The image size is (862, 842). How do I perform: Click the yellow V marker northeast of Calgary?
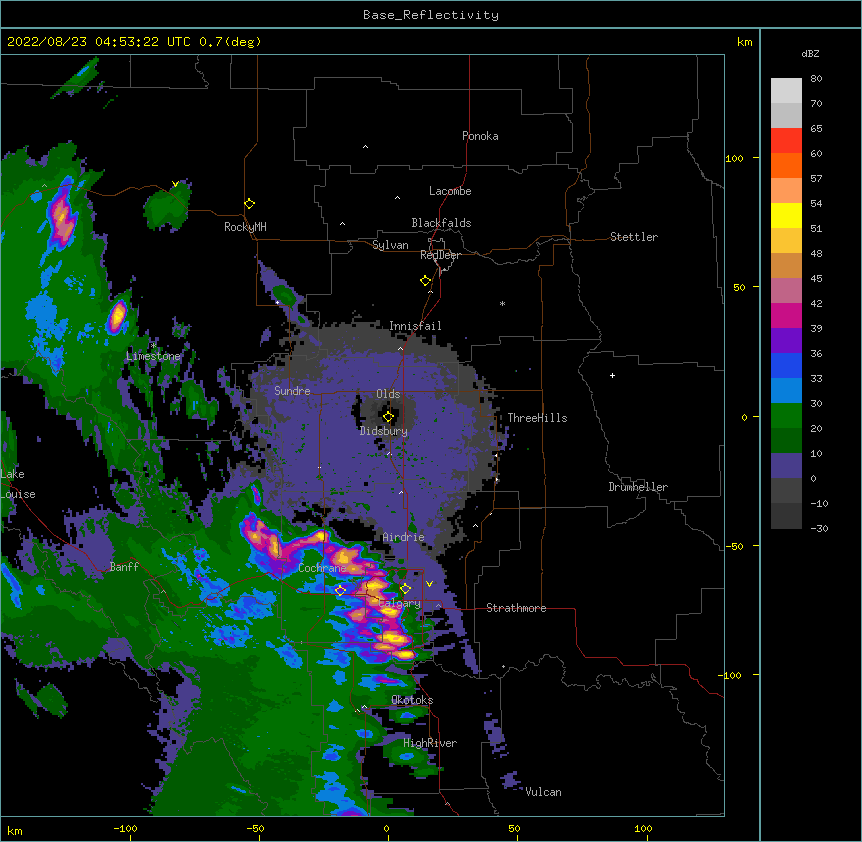429,584
